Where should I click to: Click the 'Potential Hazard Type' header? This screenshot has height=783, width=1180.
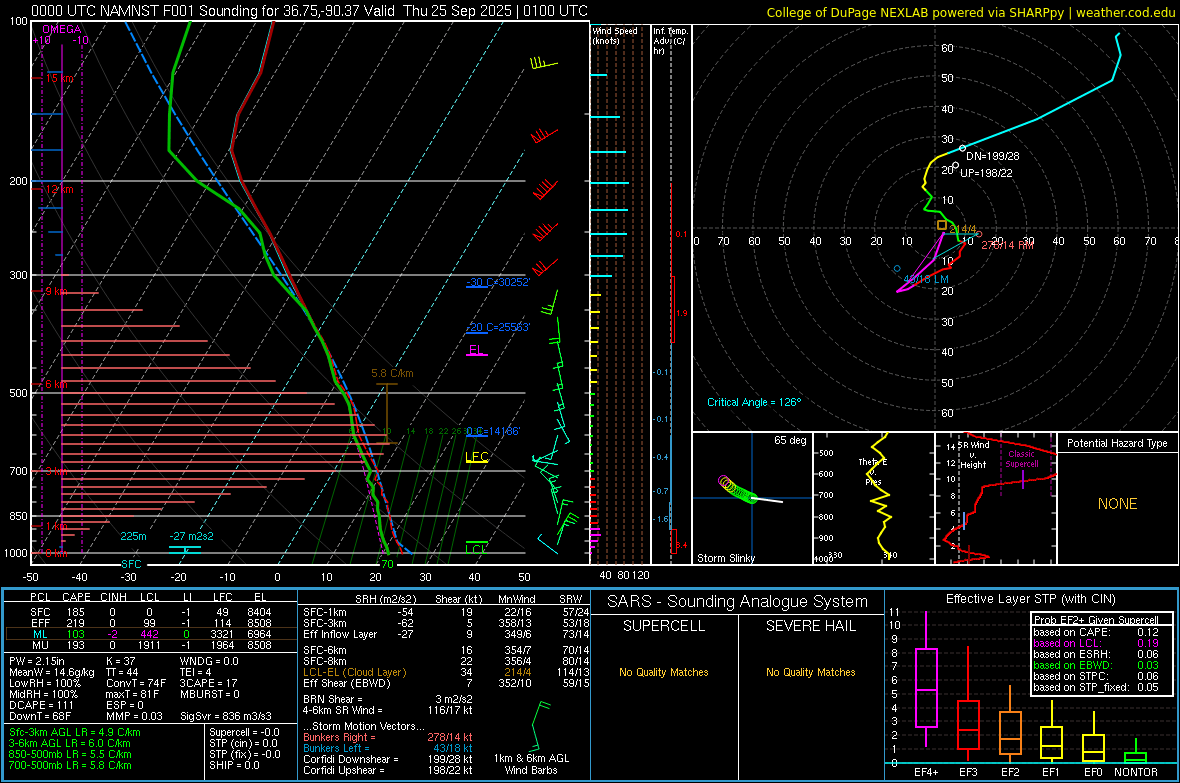click(1117, 443)
